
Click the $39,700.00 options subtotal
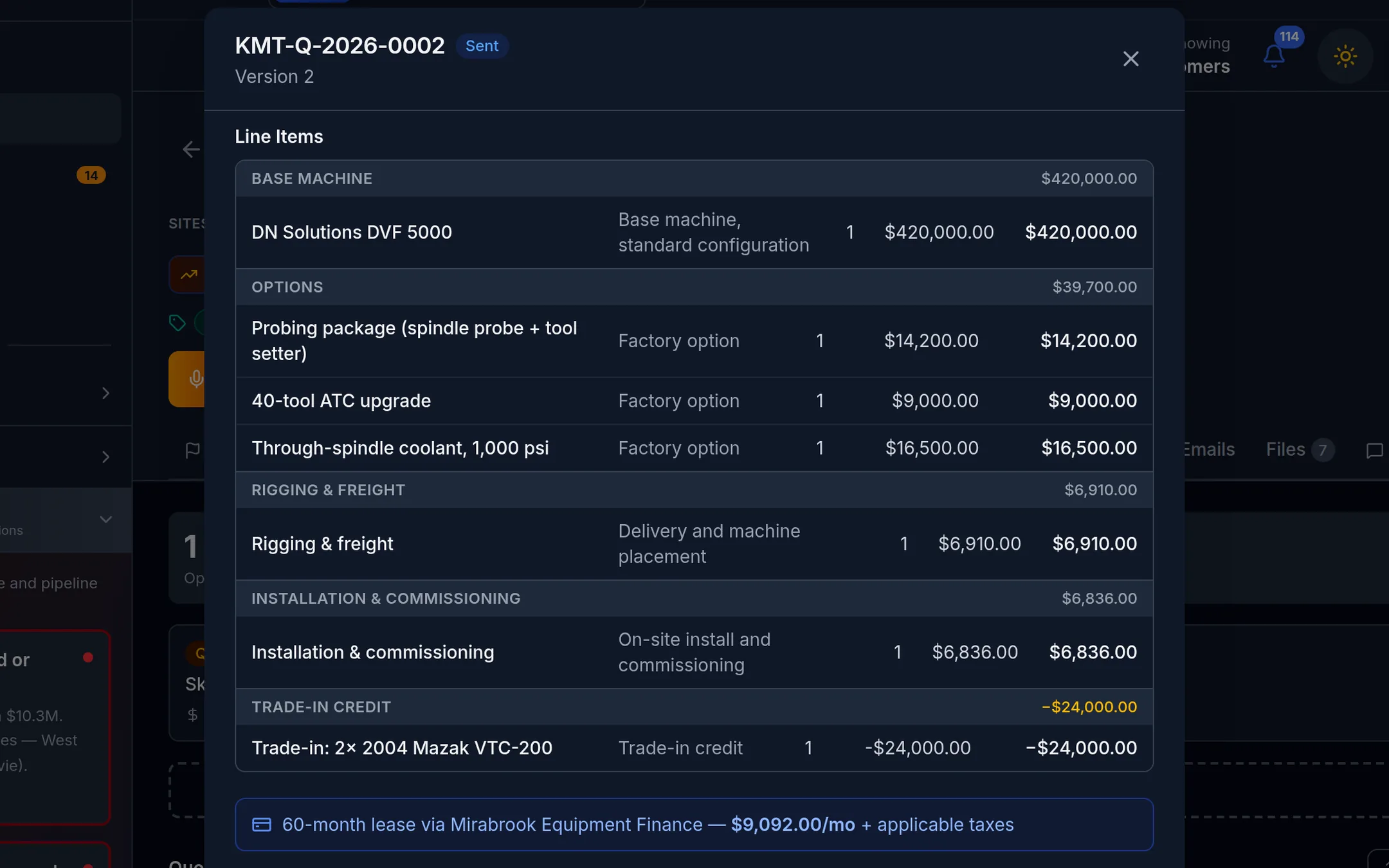point(1094,287)
